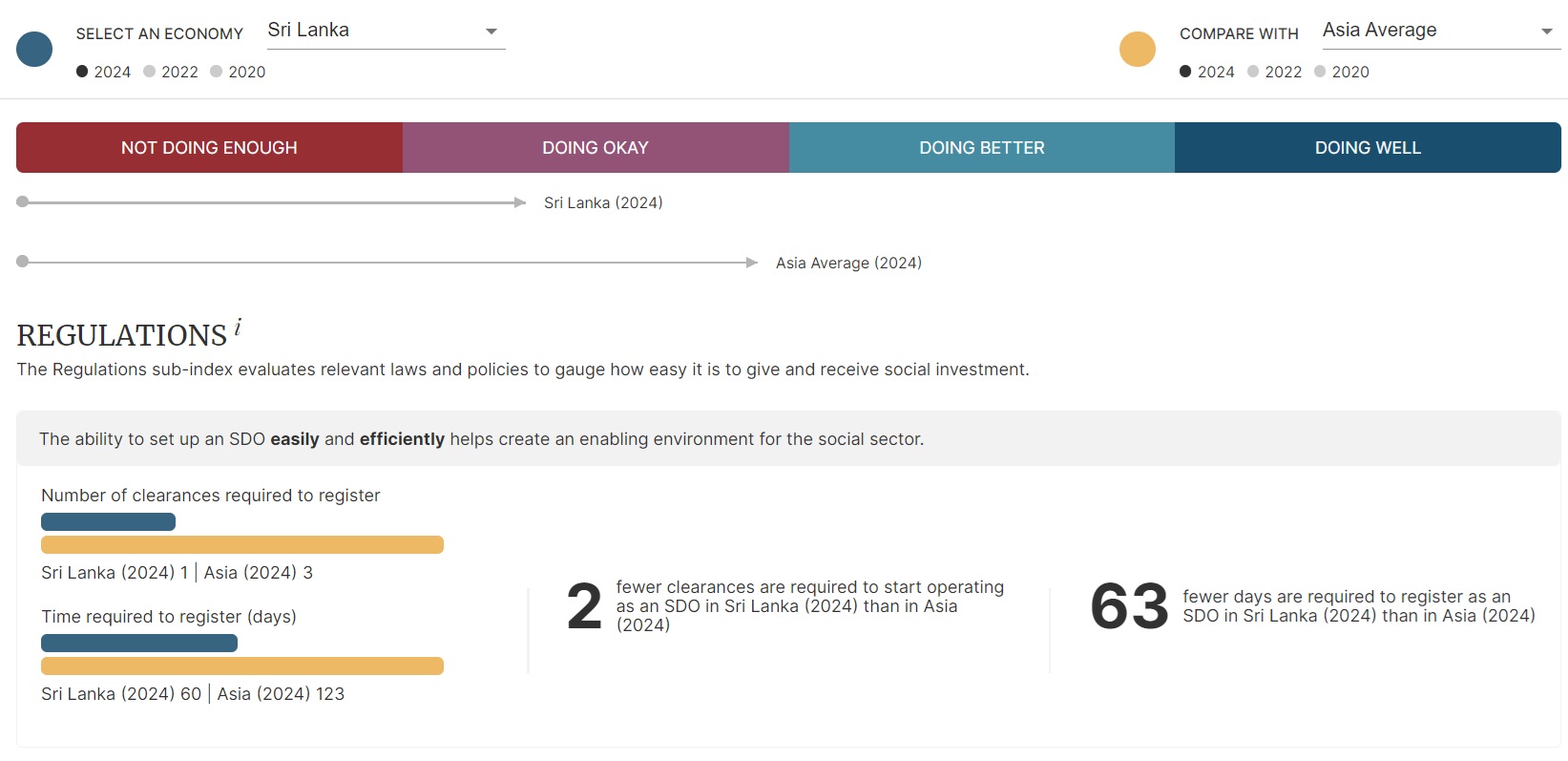This screenshot has height=761, width=1568.
Task: Click the Sri Lanka registration days bar
Action: [139, 644]
